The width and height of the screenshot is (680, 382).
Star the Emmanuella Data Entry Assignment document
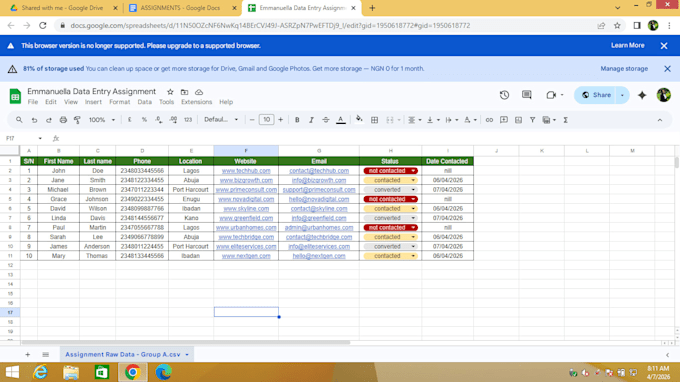tap(170, 92)
